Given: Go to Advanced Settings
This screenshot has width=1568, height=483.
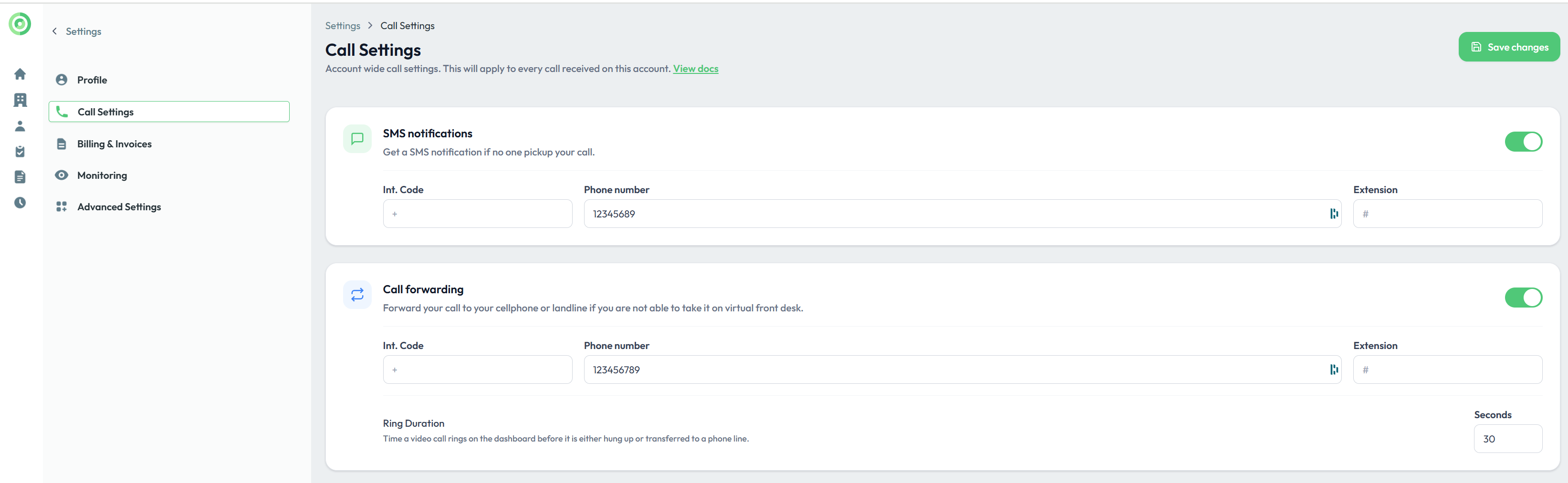Looking at the screenshot, I should (119, 207).
